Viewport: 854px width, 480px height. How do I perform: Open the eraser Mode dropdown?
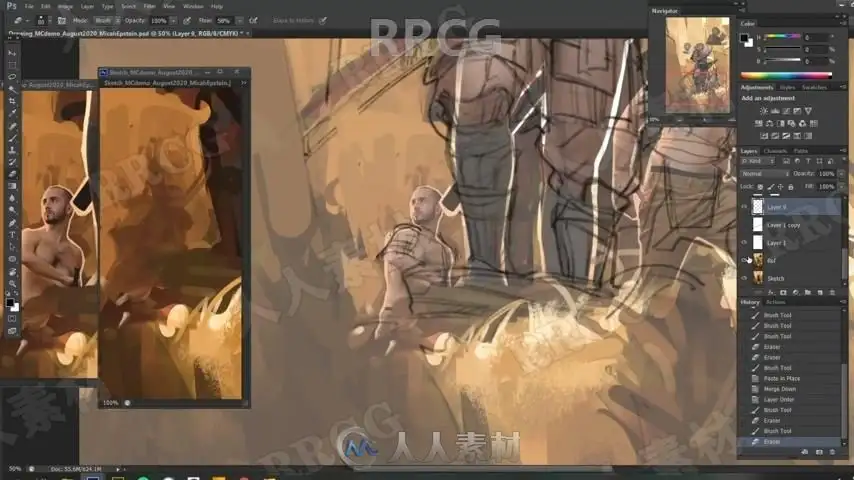[x=107, y=21]
